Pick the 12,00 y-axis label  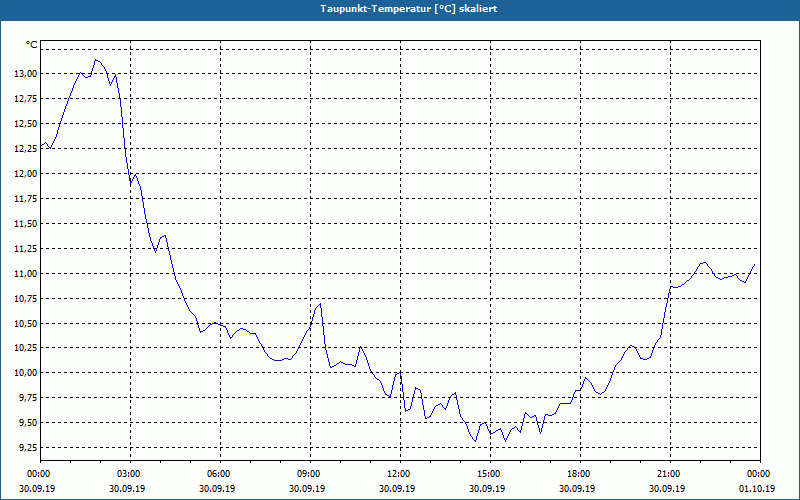coord(26,173)
